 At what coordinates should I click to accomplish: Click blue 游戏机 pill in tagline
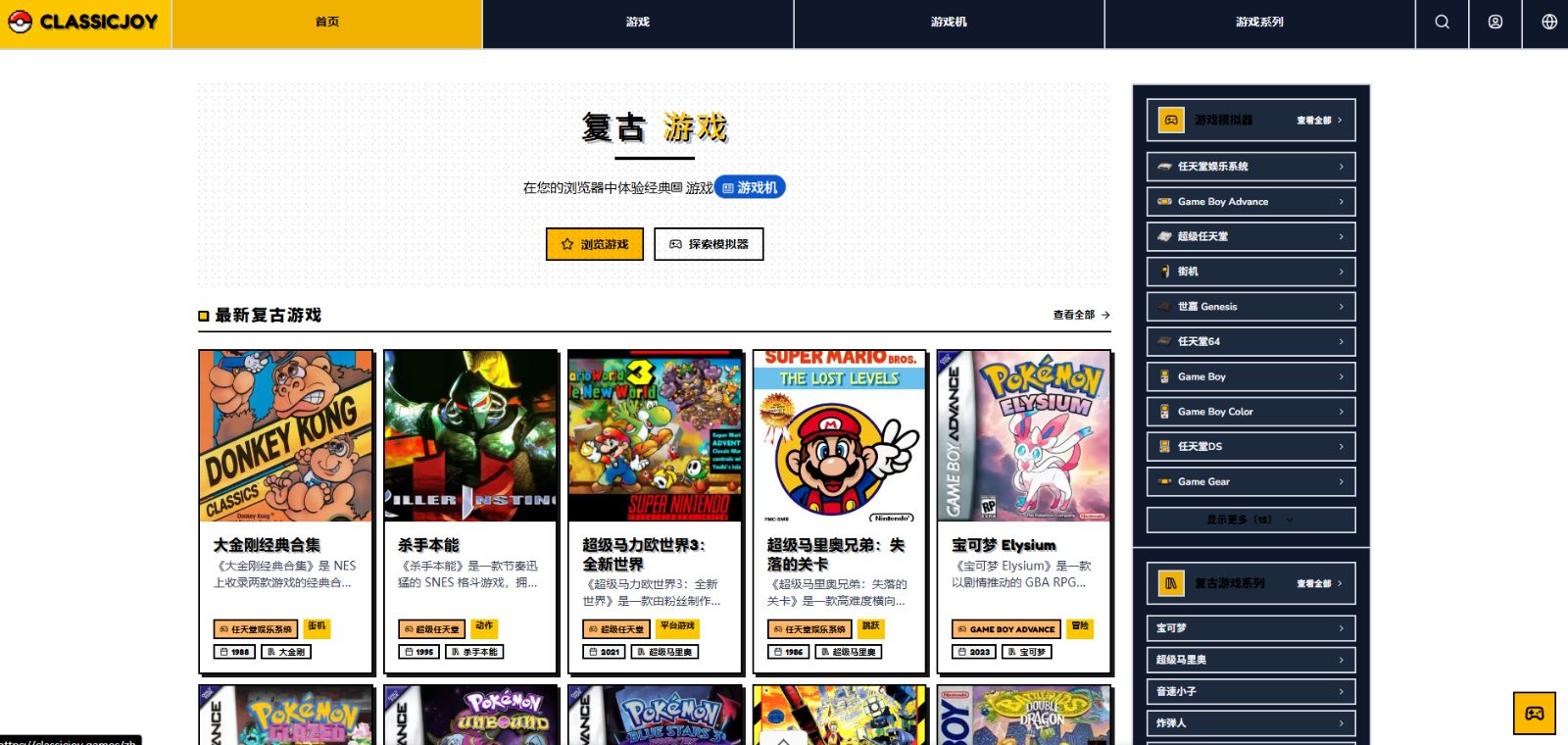point(750,187)
